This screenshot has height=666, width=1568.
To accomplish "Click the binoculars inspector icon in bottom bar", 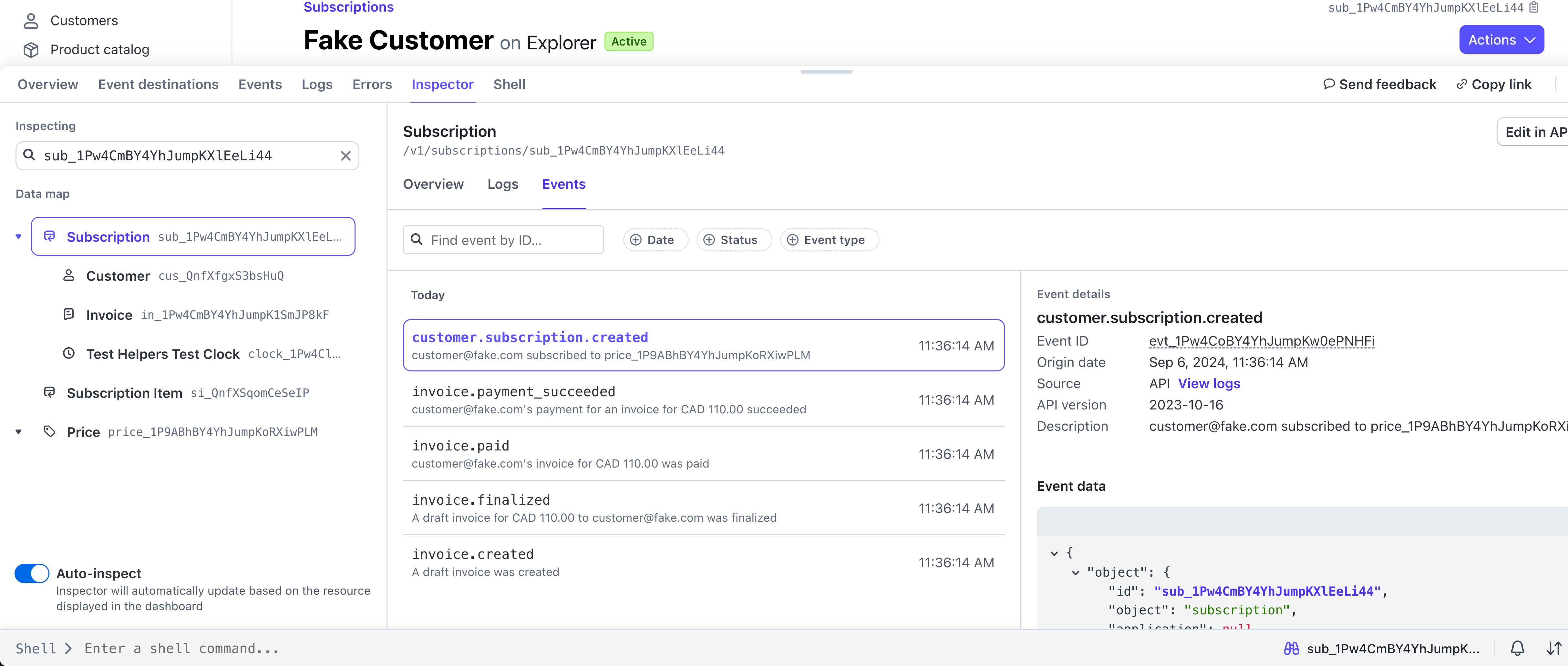I will [x=1291, y=648].
